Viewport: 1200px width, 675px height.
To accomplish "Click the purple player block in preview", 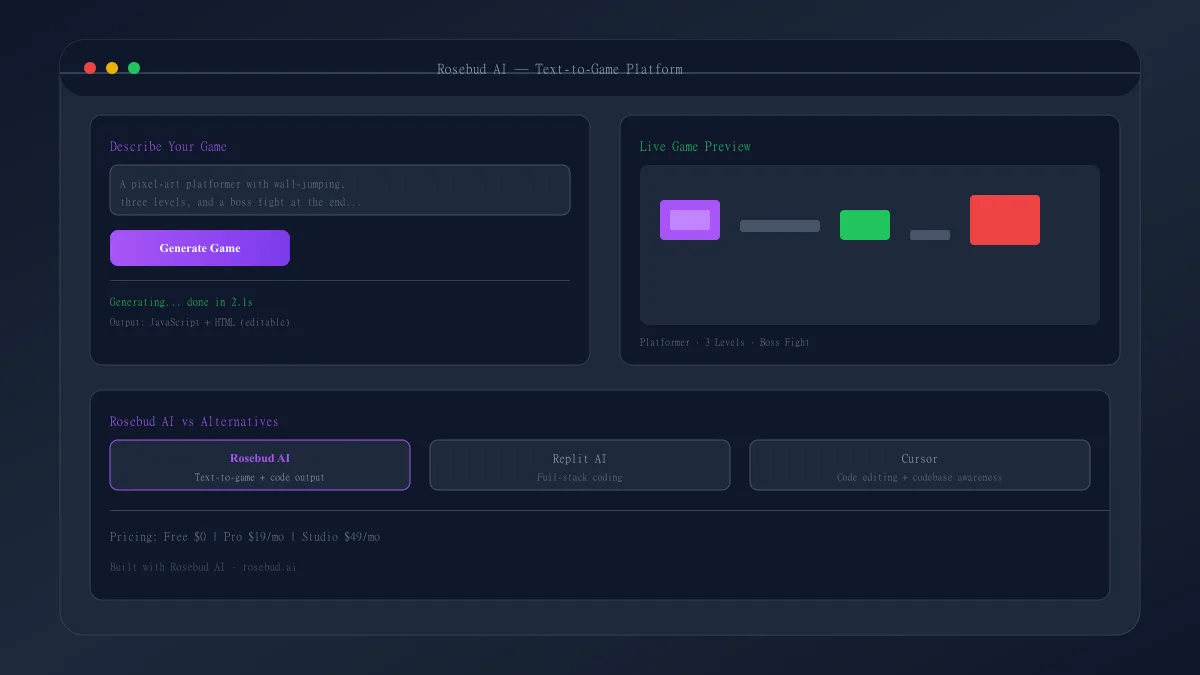I will click(x=690, y=220).
